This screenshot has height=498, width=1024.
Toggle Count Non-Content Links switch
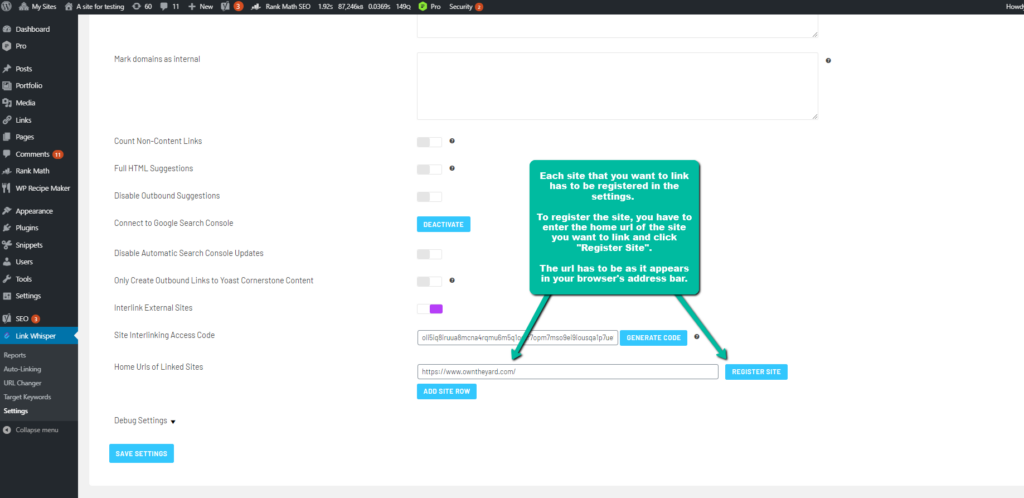click(x=429, y=142)
